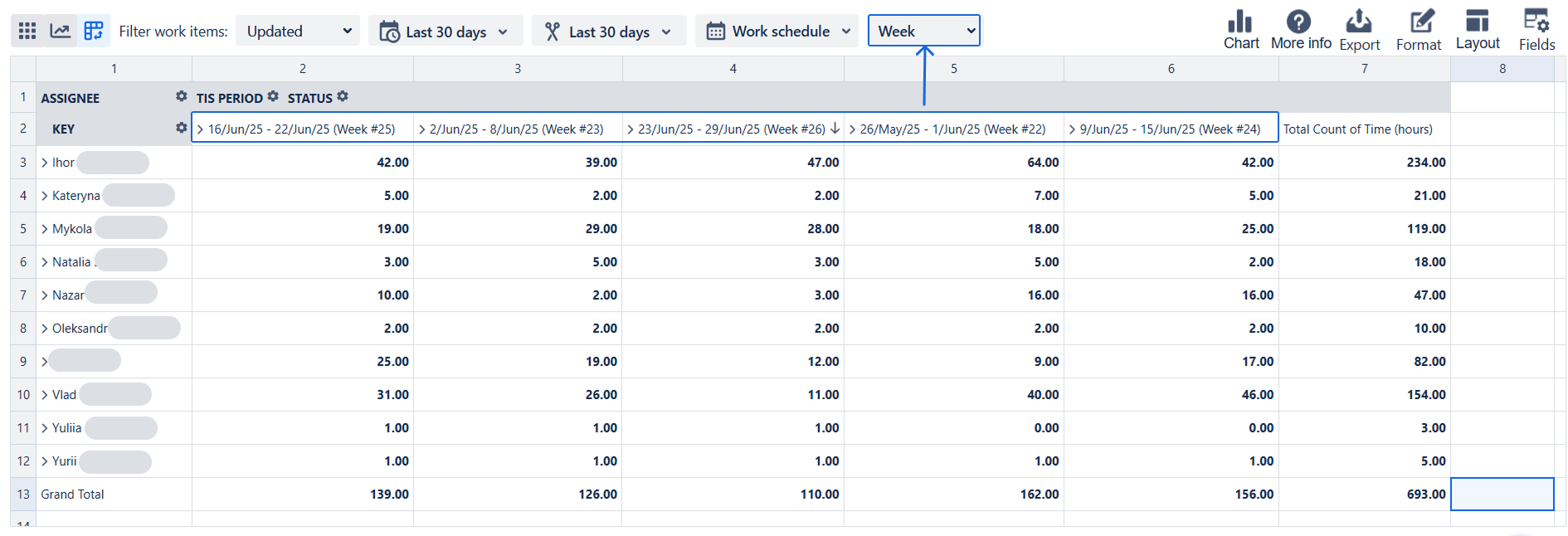This screenshot has width=1568, height=536.
Task: Open the Chart panel
Action: tap(1241, 30)
